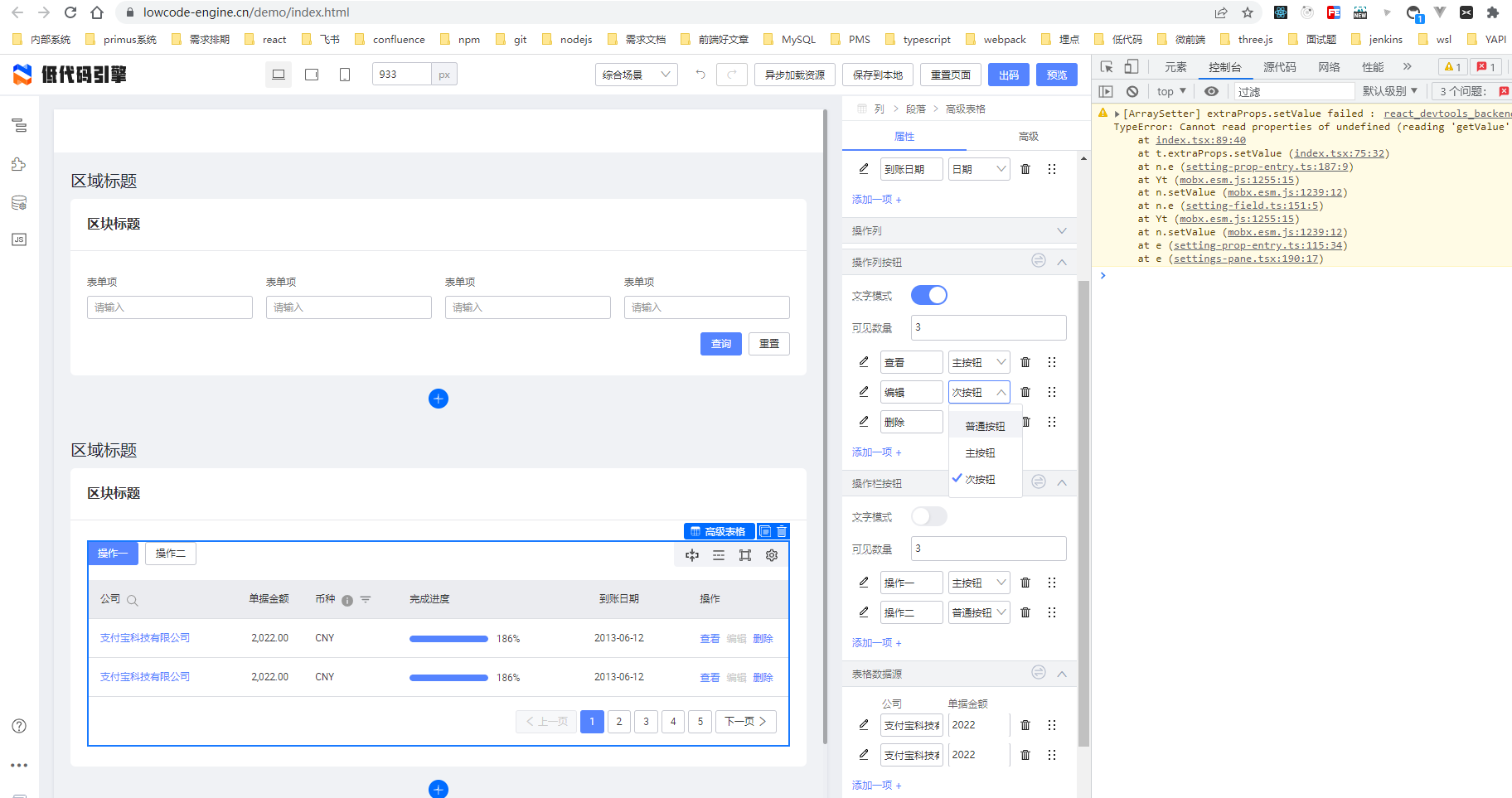
Task: Delete the 到账日期 column item
Action: (x=1025, y=169)
